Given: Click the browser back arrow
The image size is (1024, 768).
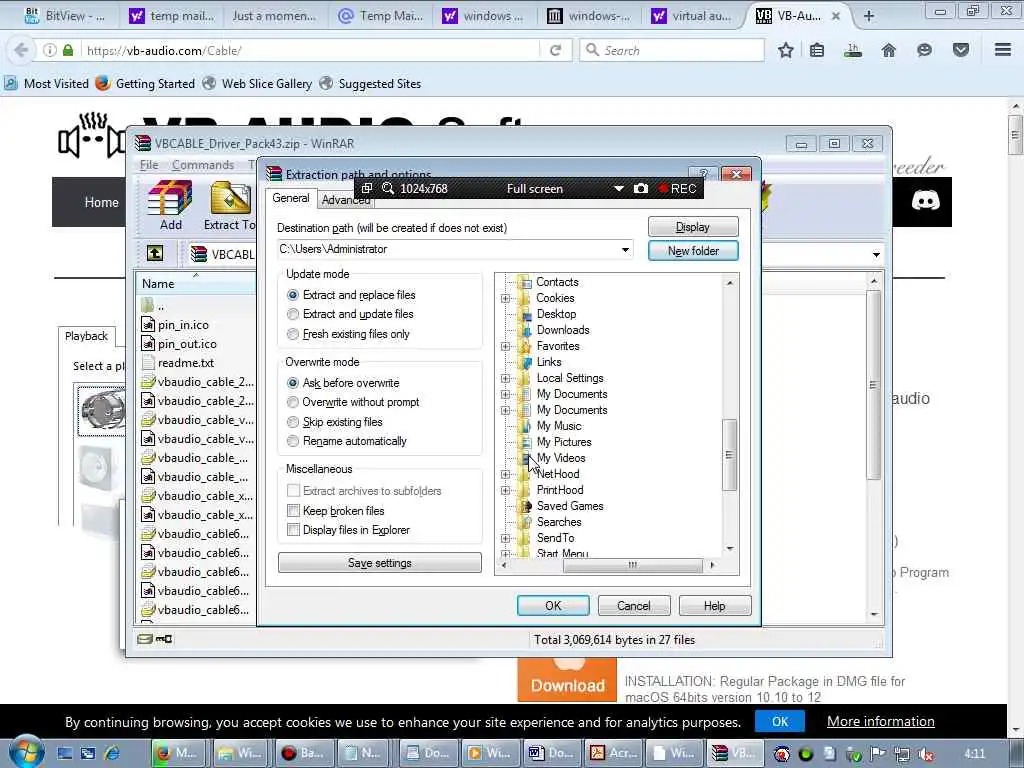Looking at the screenshot, I should pos(21,50).
